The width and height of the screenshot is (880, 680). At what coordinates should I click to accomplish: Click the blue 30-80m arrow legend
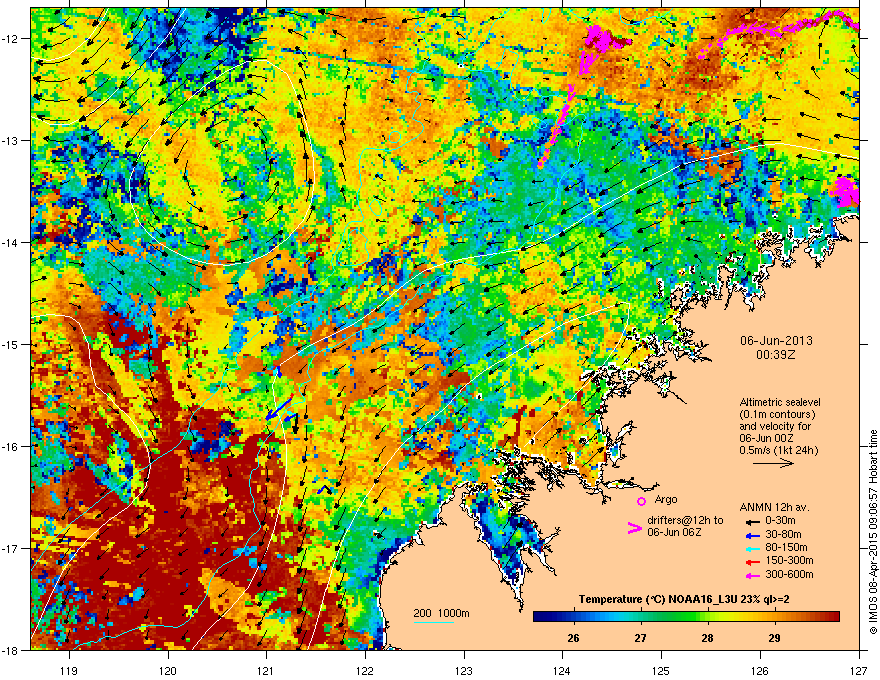751,535
